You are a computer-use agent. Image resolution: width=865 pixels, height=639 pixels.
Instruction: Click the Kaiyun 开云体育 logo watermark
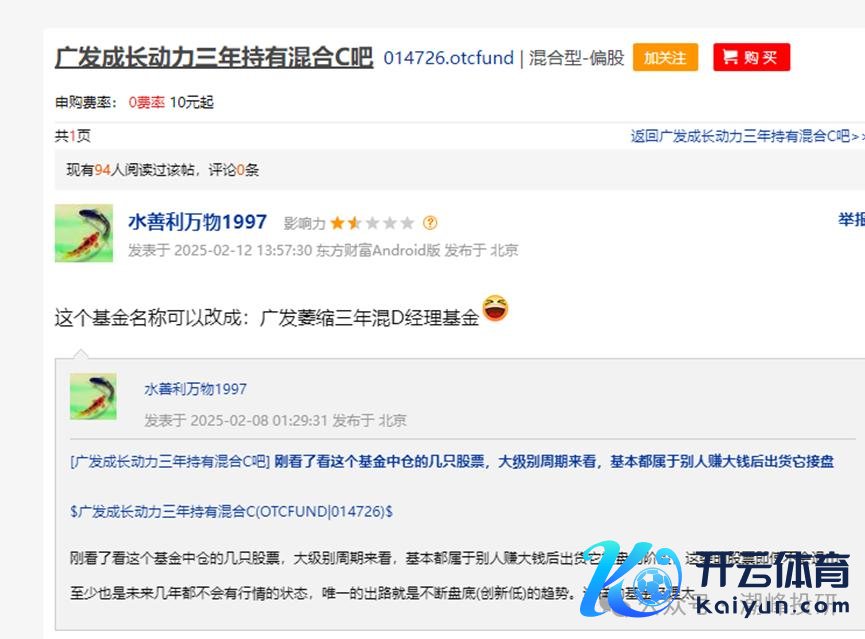tap(714, 578)
